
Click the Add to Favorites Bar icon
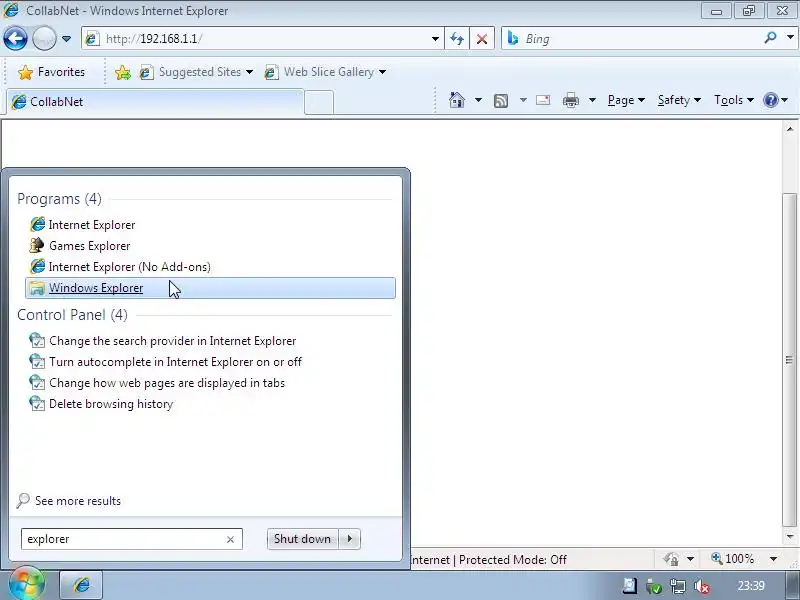(122, 72)
